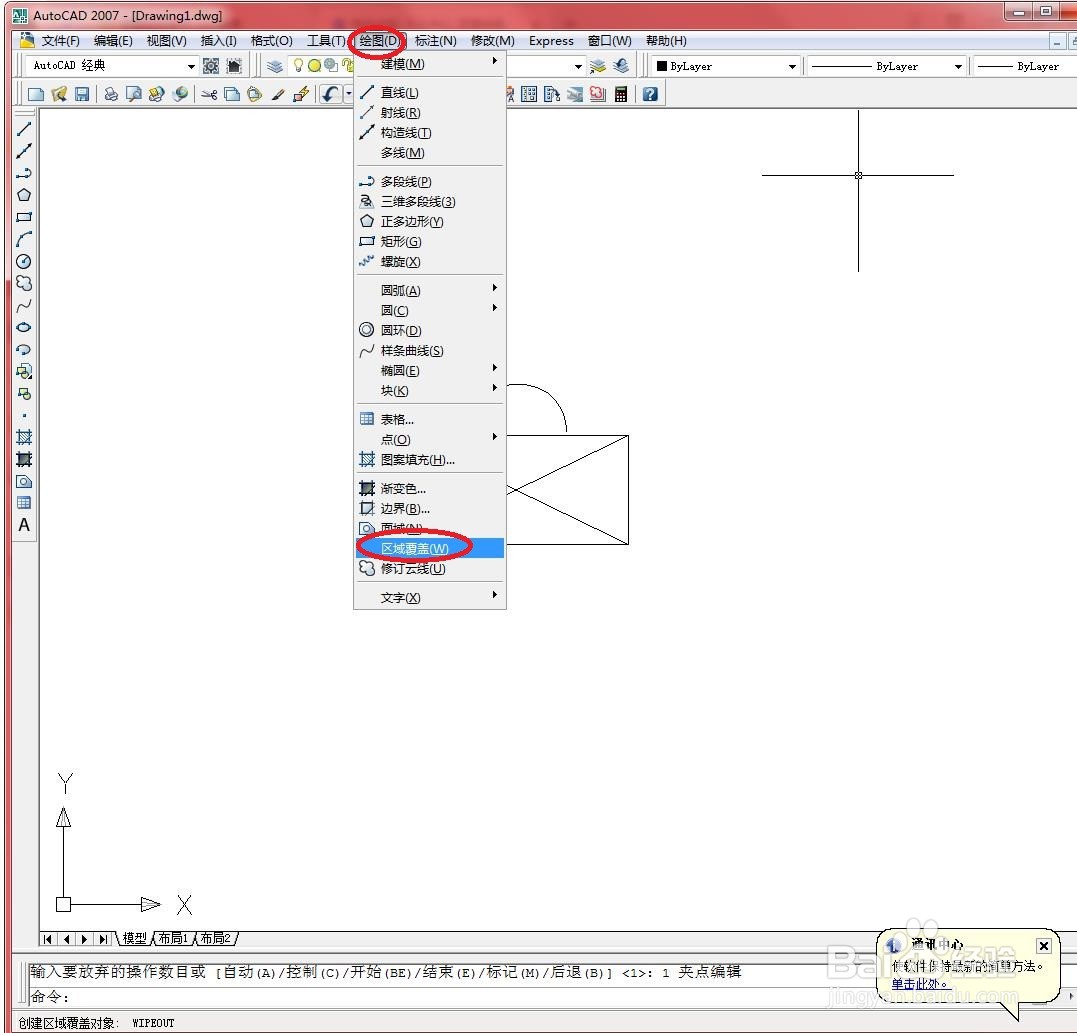
Task: Click the Help question mark icon
Action: (x=650, y=94)
